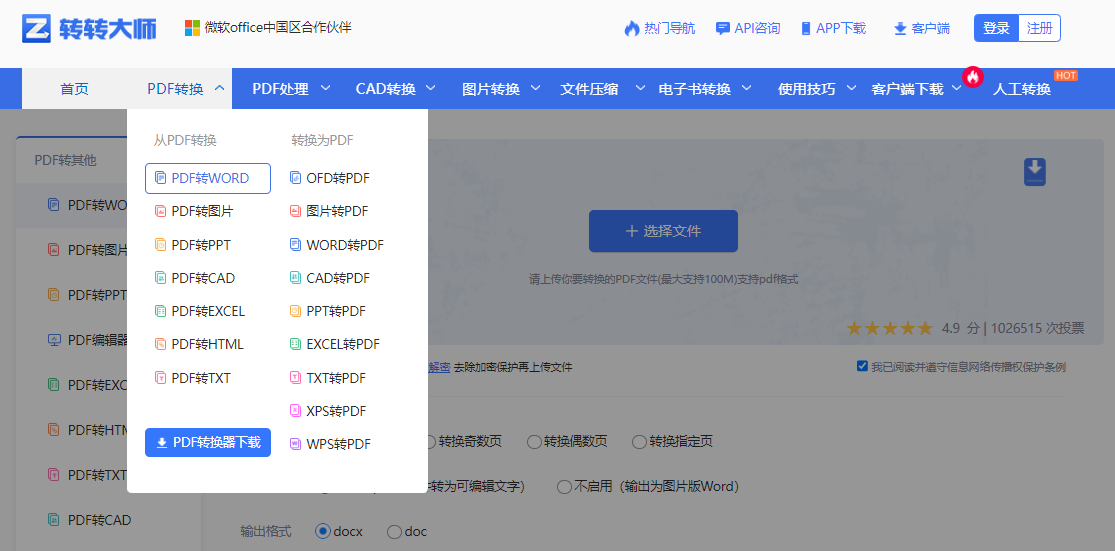Expand the 客户端下载 dropdown arrow
The height and width of the screenshot is (551, 1115).
coord(957,88)
